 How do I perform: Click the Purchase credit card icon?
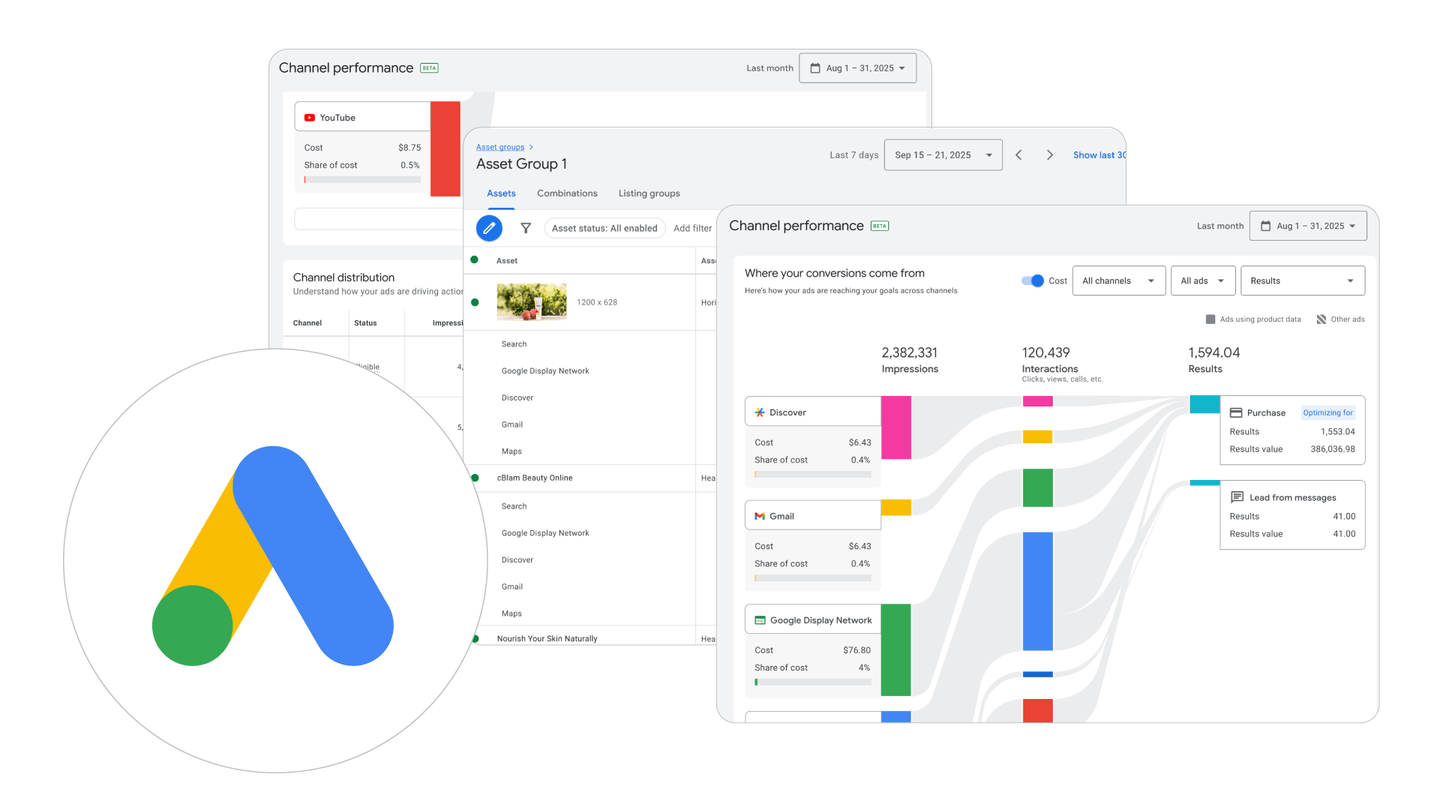click(1236, 412)
